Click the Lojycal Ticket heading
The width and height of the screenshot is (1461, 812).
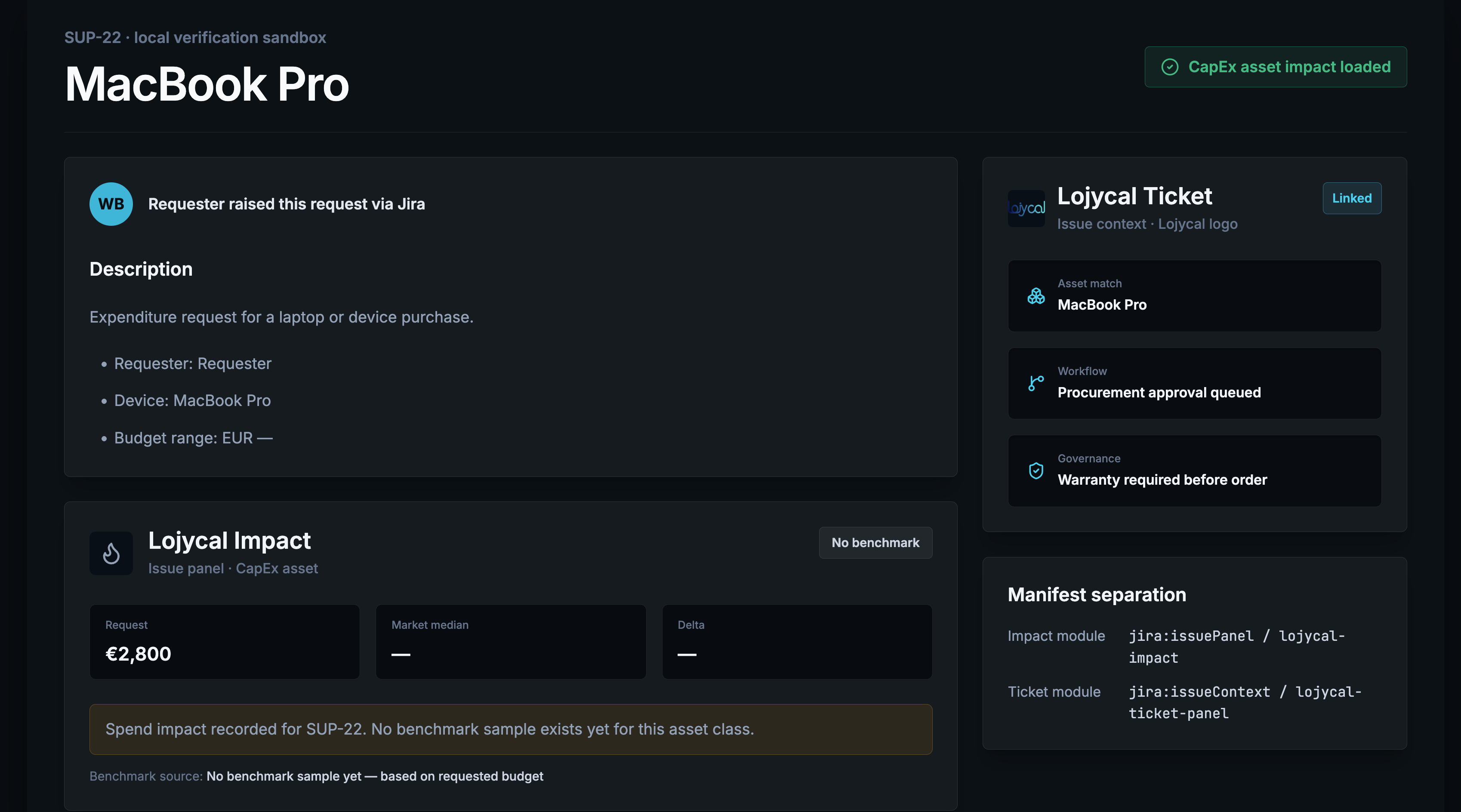pyautogui.click(x=1134, y=196)
